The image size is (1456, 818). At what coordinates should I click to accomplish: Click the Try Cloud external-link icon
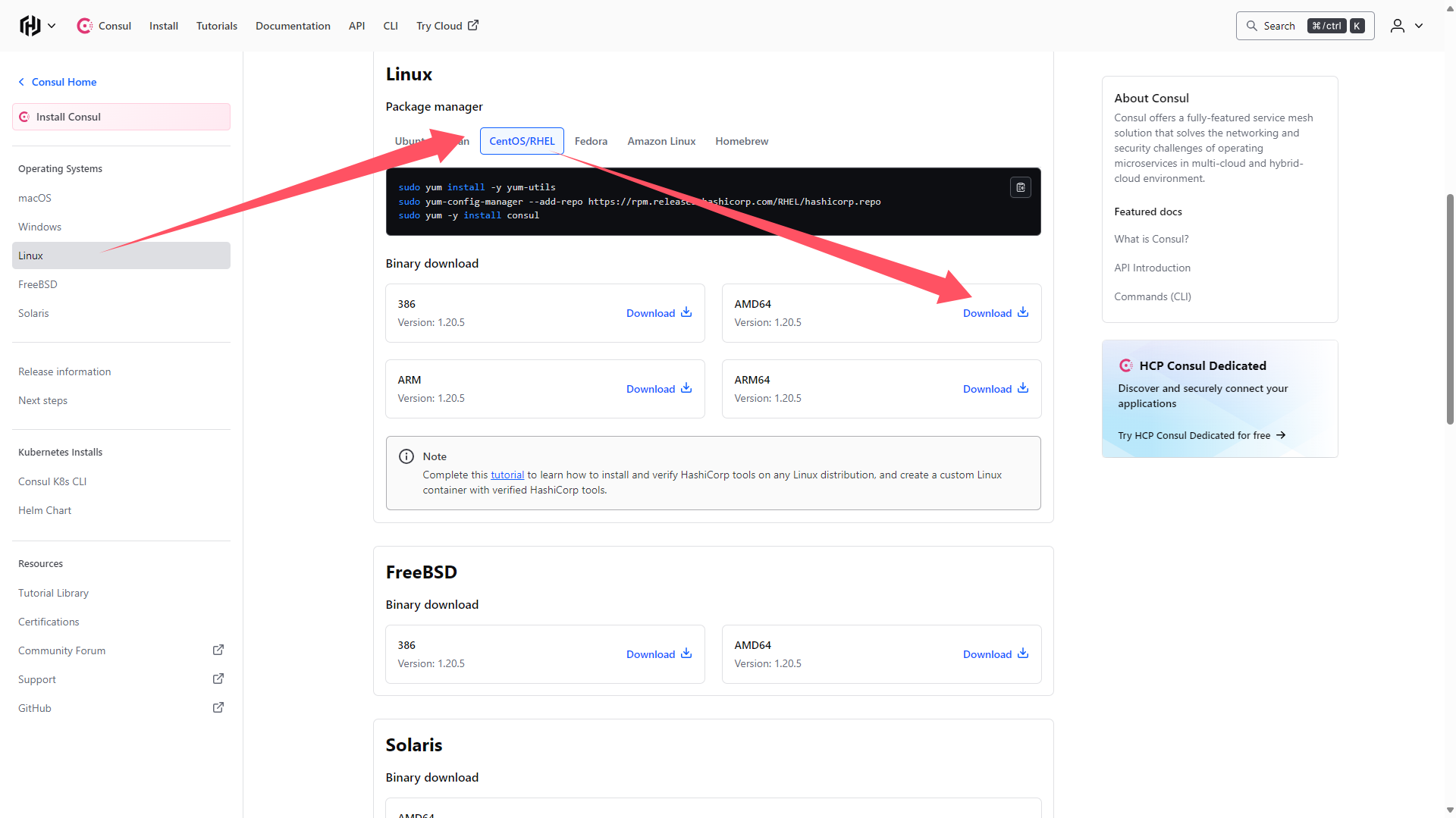(x=473, y=25)
